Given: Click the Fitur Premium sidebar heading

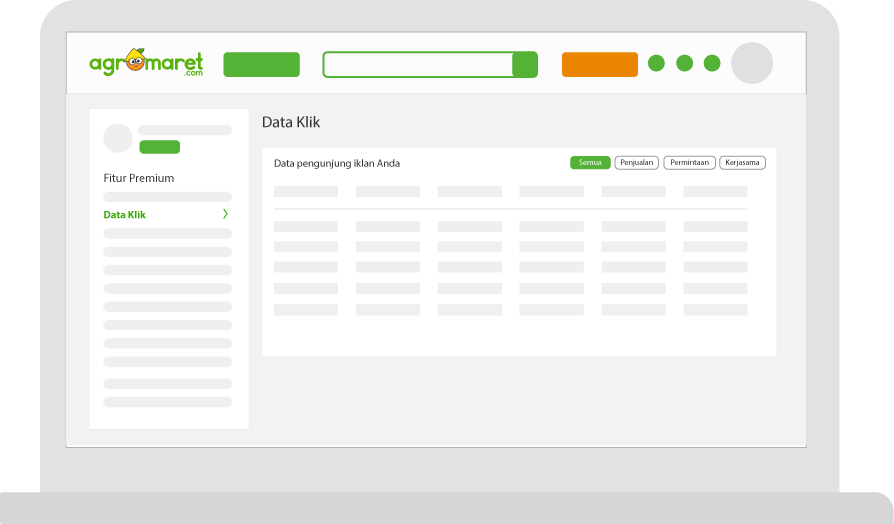Looking at the screenshot, I should point(139,178).
